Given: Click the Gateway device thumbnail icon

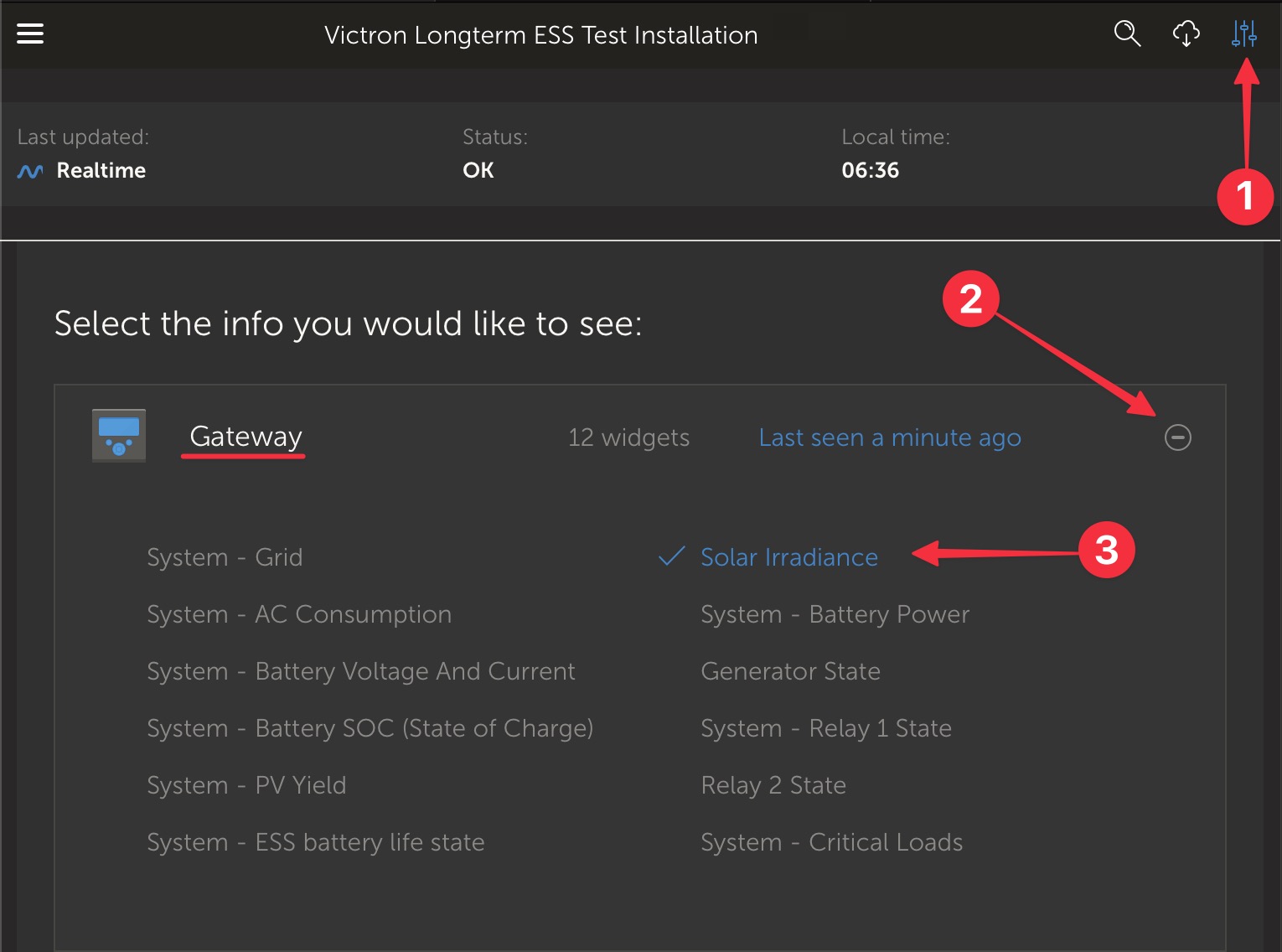Looking at the screenshot, I should click(118, 435).
